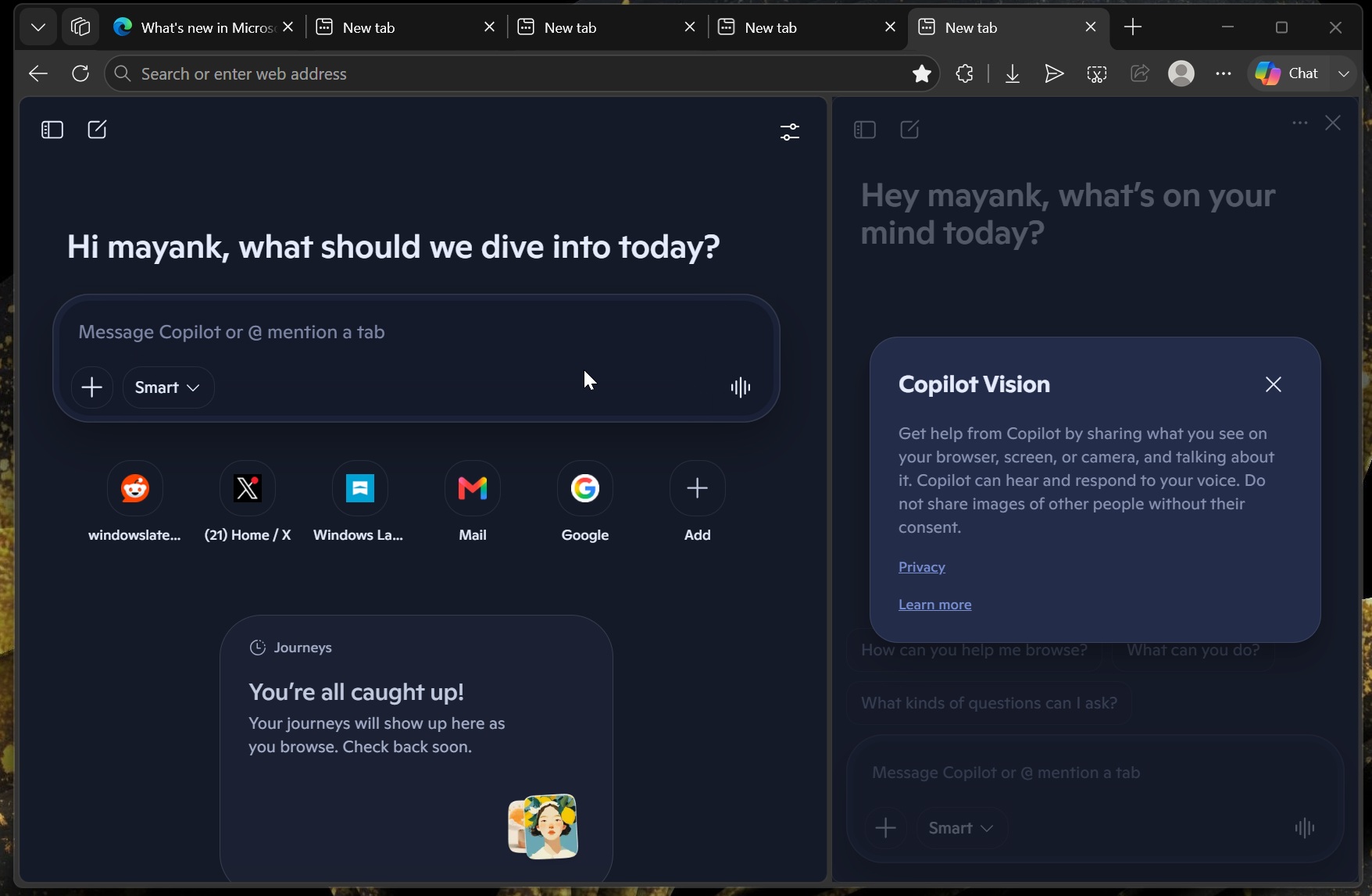
Task: Select 'What can you do?' suggestion
Action: pyautogui.click(x=1193, y=651)
